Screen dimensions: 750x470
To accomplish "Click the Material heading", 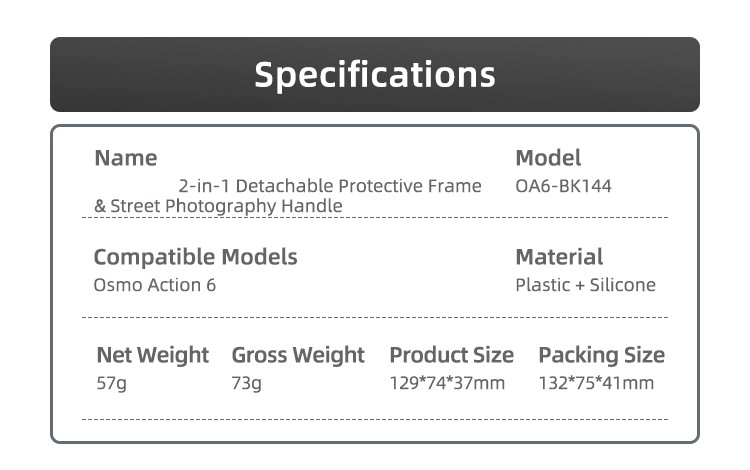I will 559,257.
